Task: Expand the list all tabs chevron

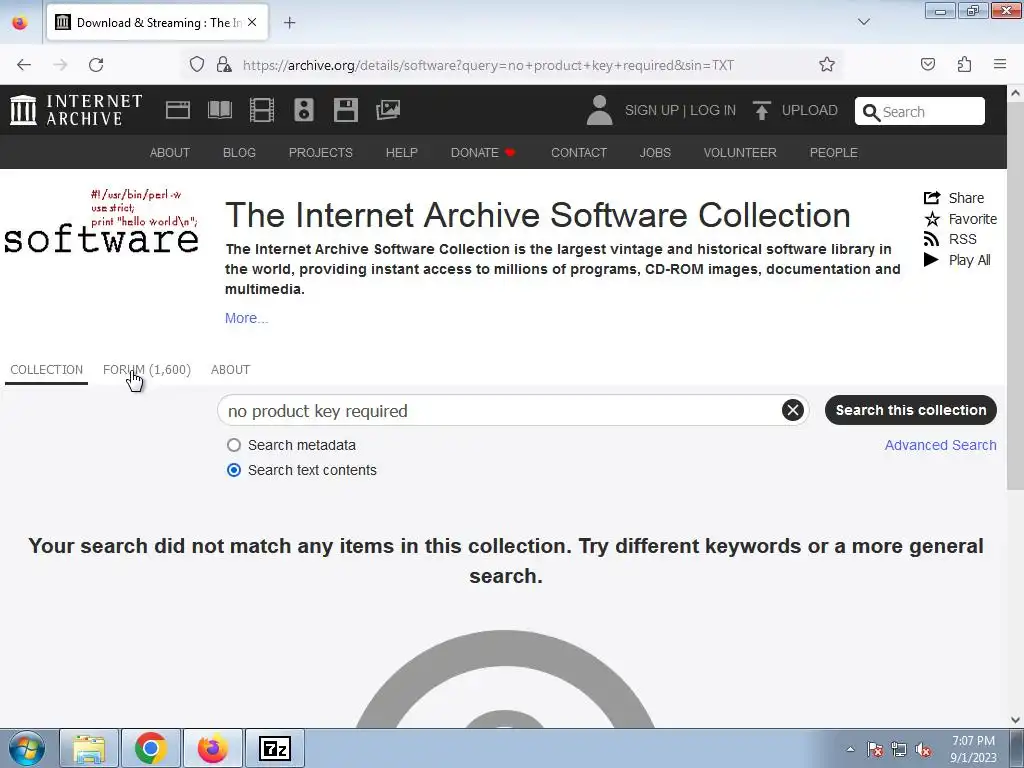Action: pos(863,22)
